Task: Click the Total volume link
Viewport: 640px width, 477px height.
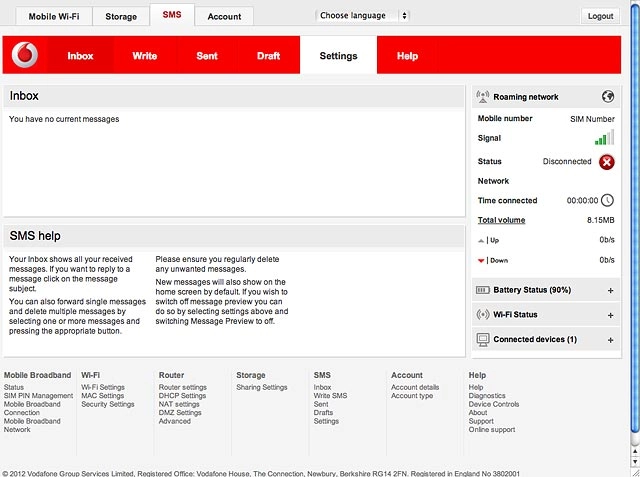Action: point(501,220)
